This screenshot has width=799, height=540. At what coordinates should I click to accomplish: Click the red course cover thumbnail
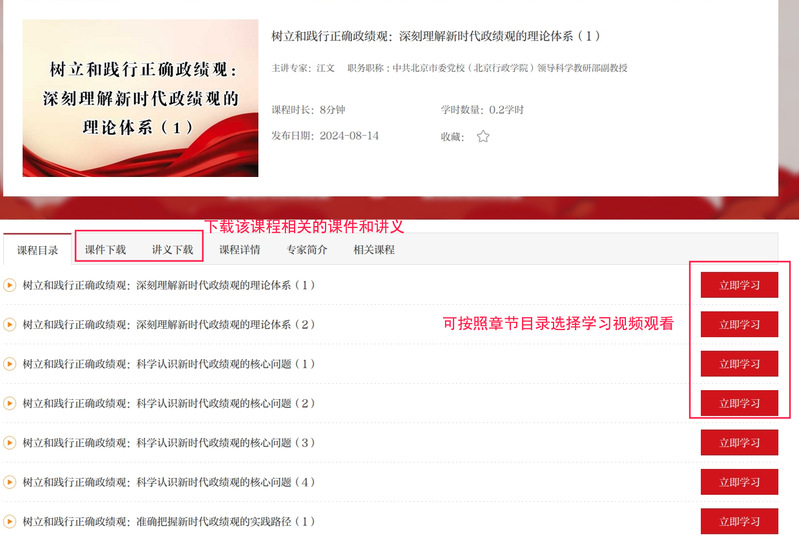pos(140,98)
